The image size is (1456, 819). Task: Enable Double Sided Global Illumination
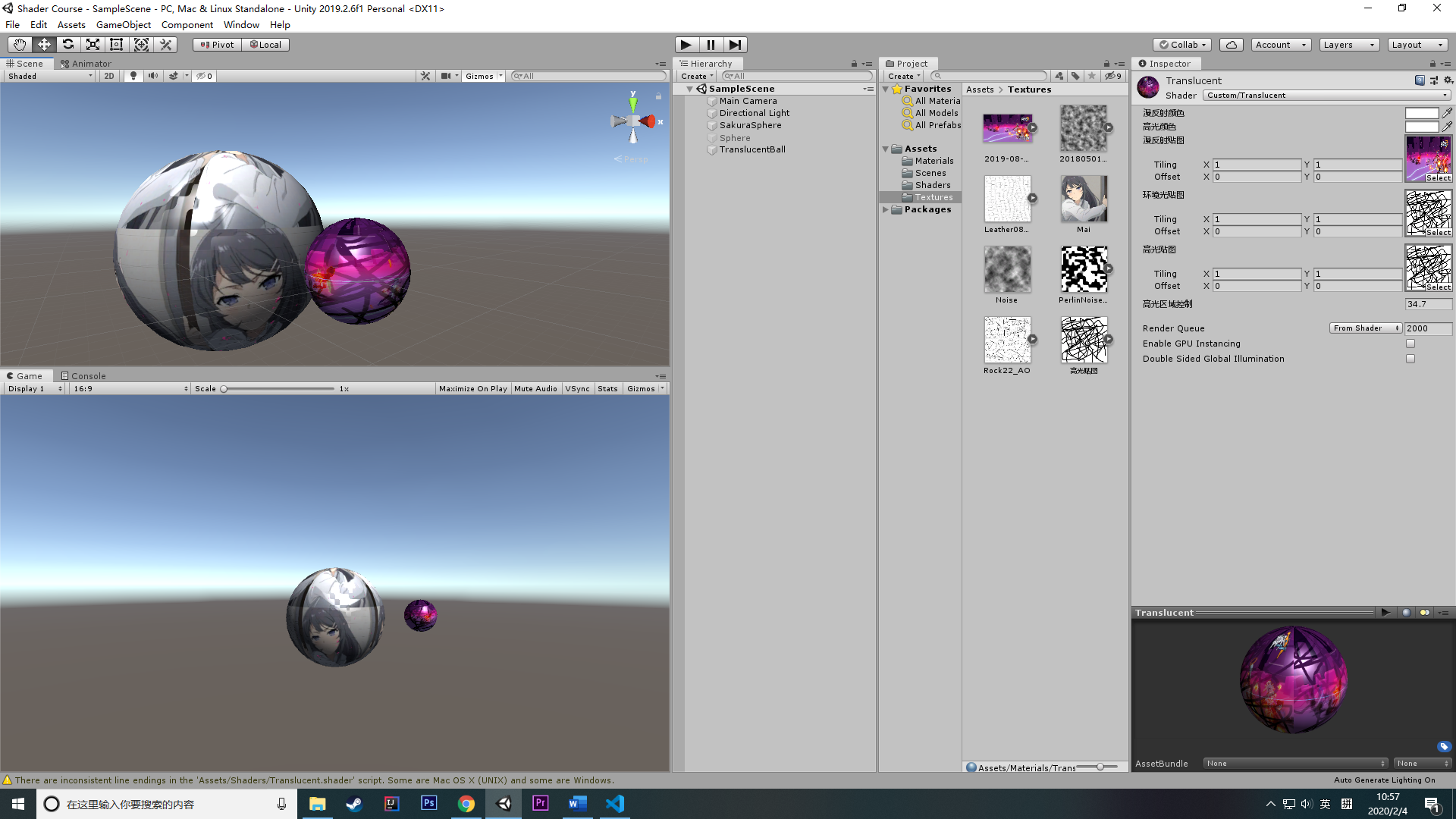pyautogui.click(x=1410, y=359)
